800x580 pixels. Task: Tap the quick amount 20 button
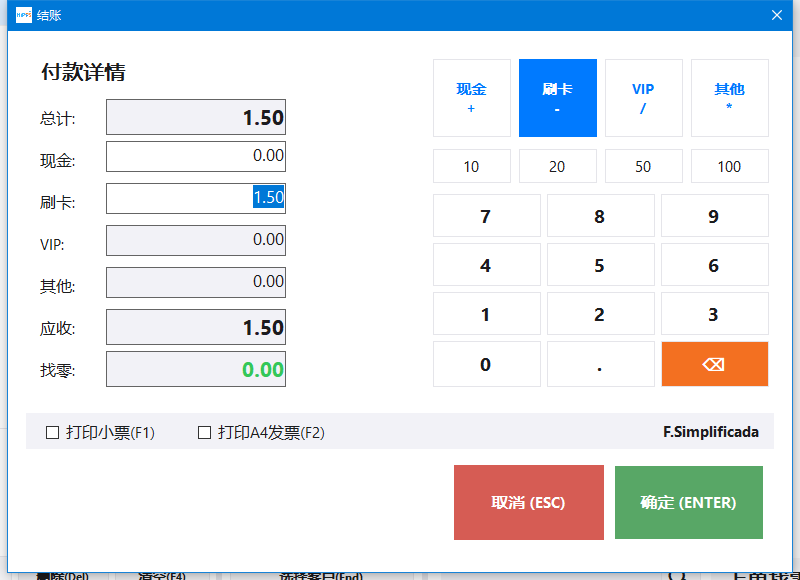tap(558, 166)
